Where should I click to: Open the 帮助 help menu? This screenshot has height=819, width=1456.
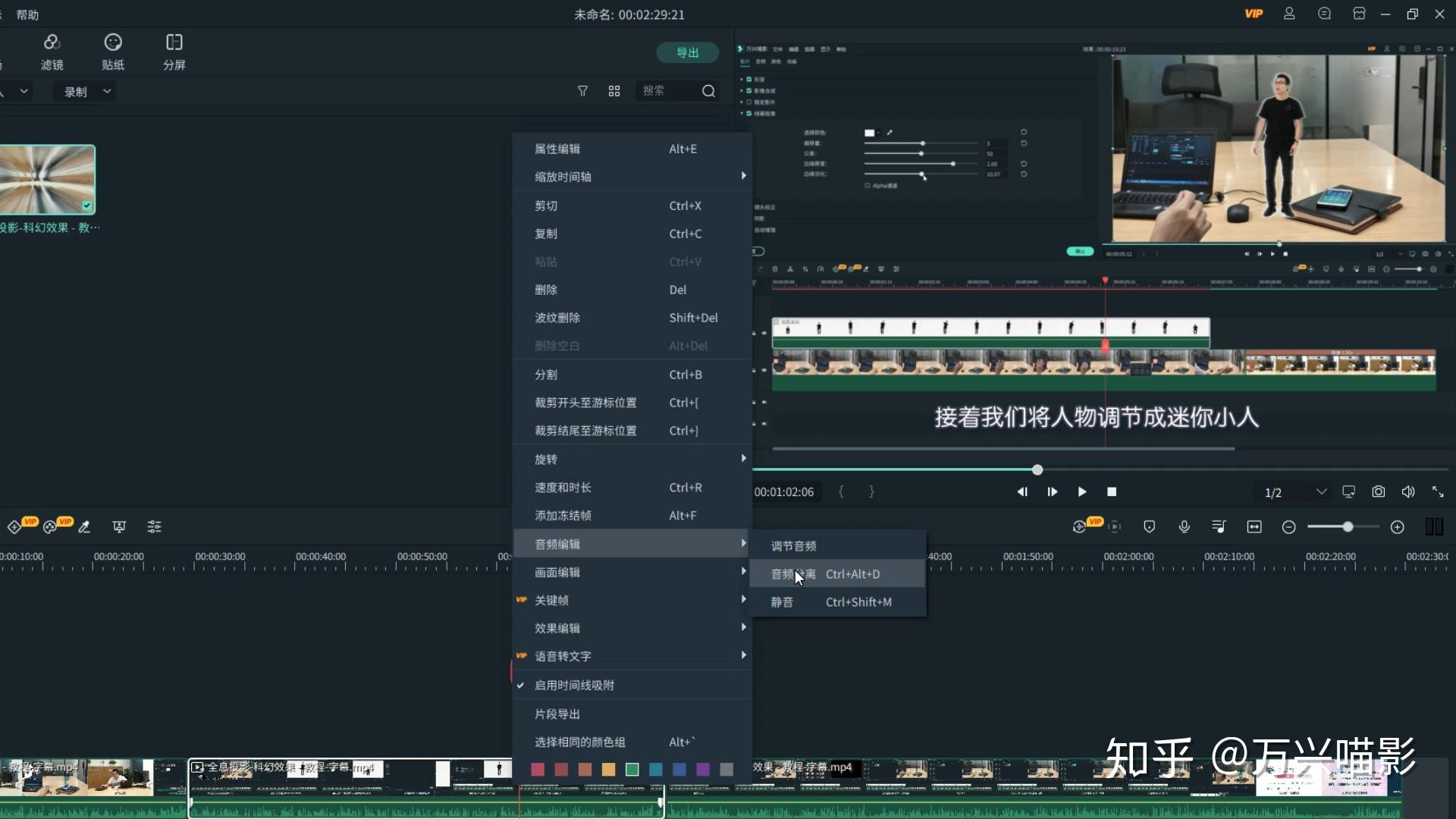click(27, 14)
